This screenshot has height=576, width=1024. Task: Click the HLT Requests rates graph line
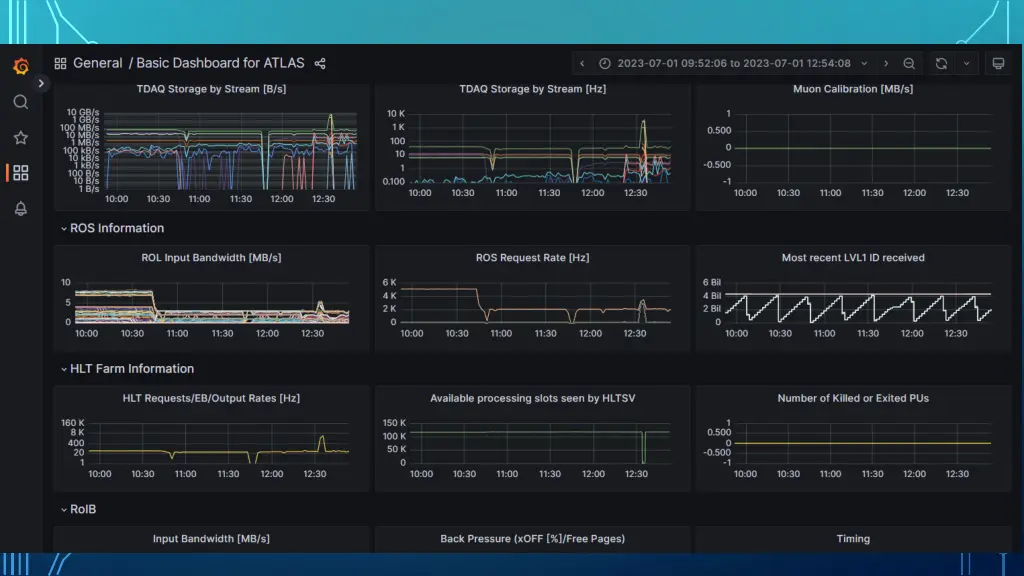click(219, 451)
